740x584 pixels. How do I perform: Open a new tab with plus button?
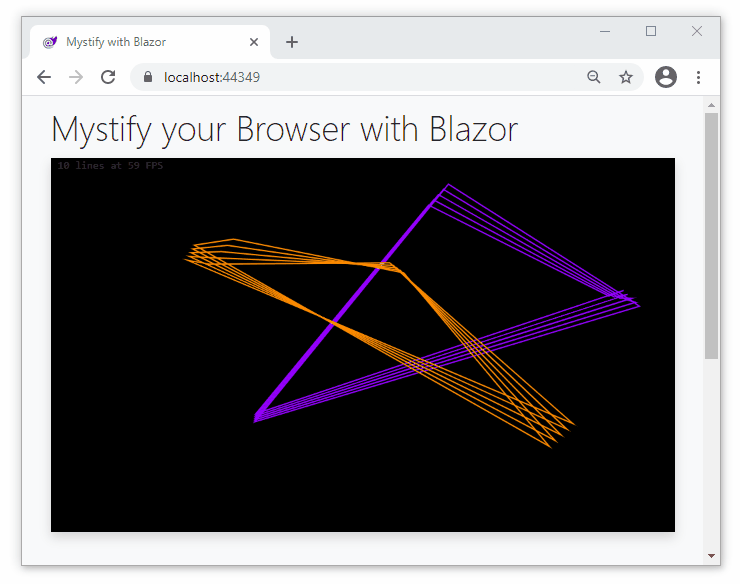coord(292,42)
